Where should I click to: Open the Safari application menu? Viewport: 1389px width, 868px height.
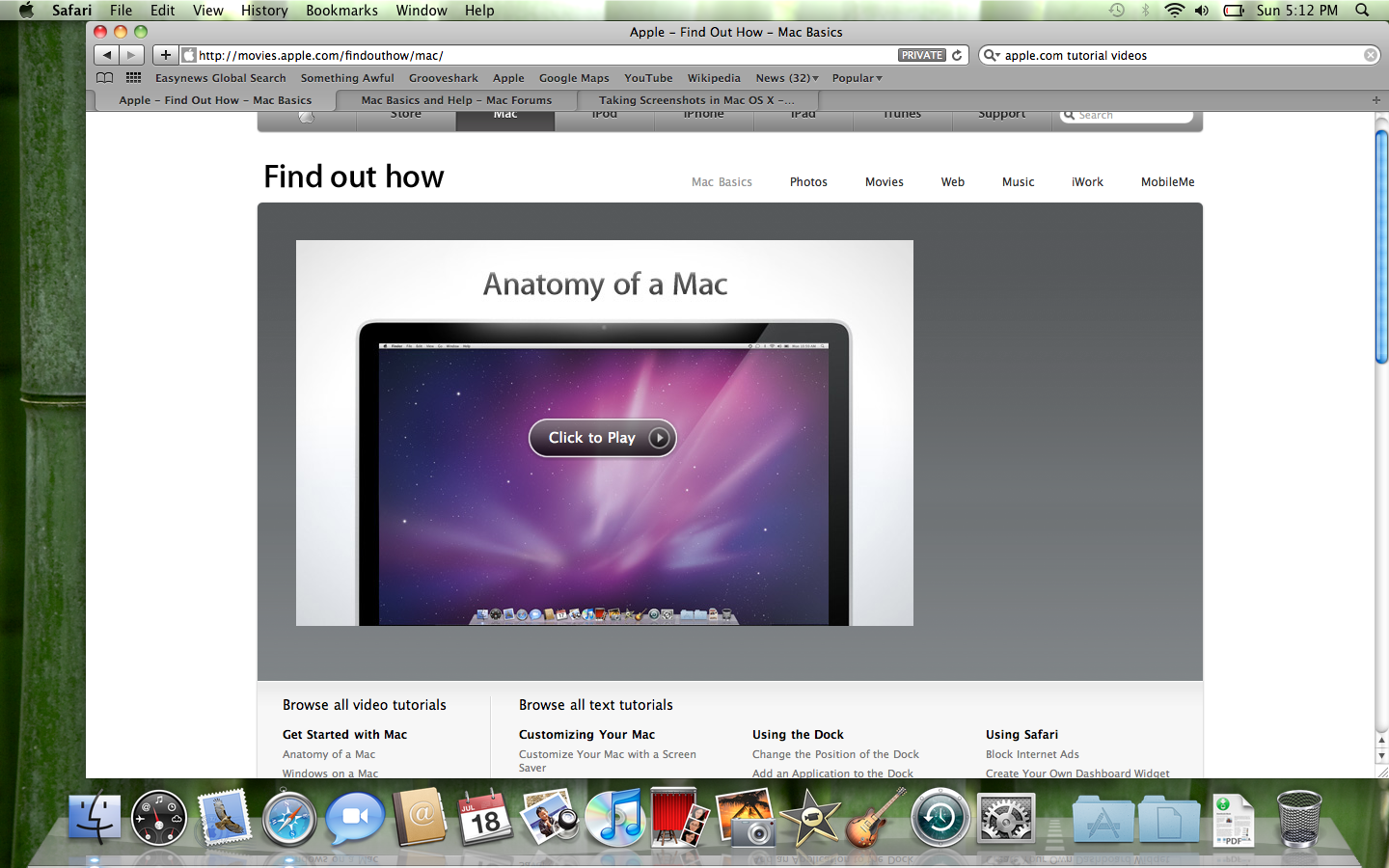point(71,11)
